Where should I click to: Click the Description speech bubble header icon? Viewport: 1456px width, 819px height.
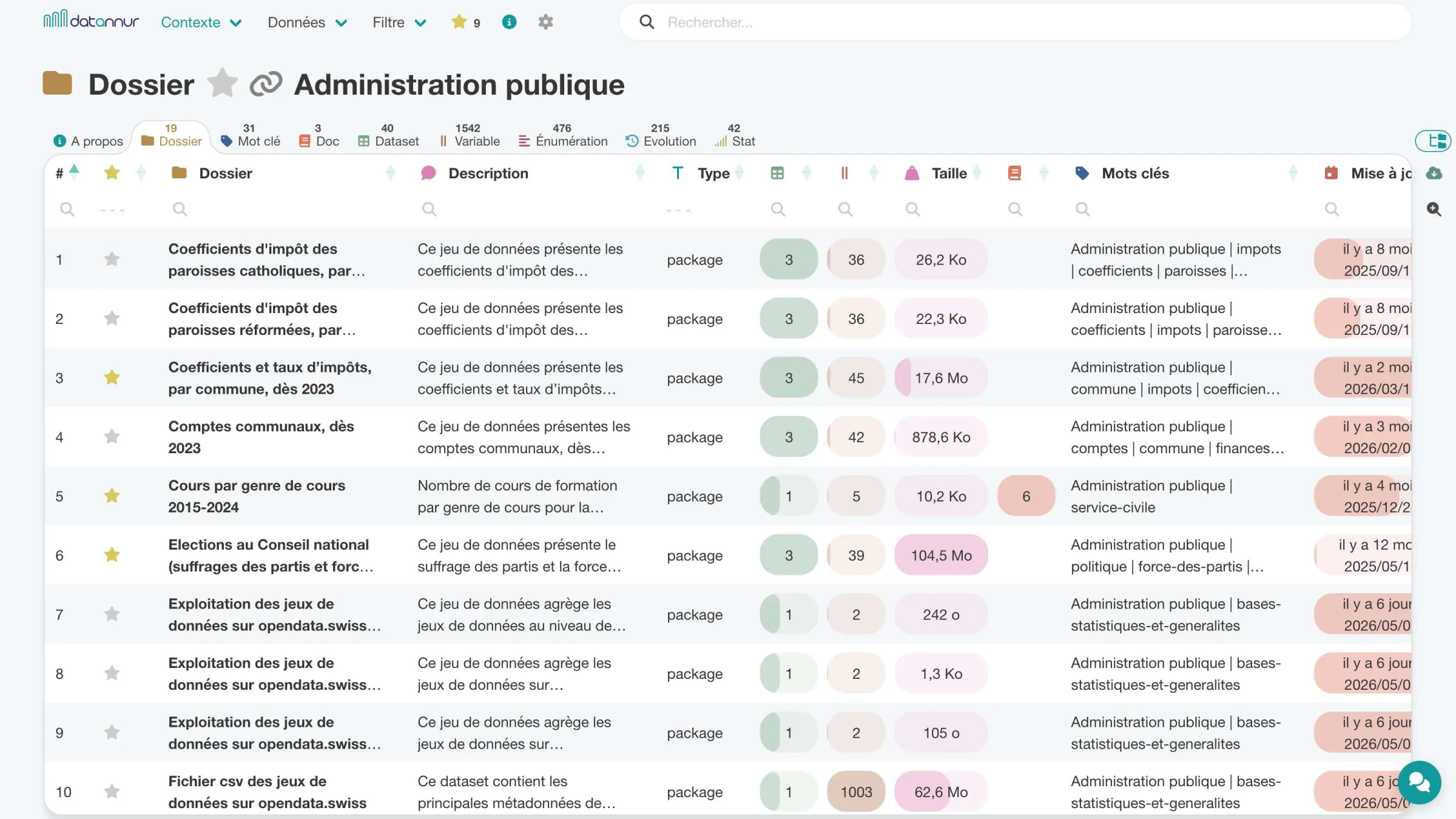click(x=428, y=174)
